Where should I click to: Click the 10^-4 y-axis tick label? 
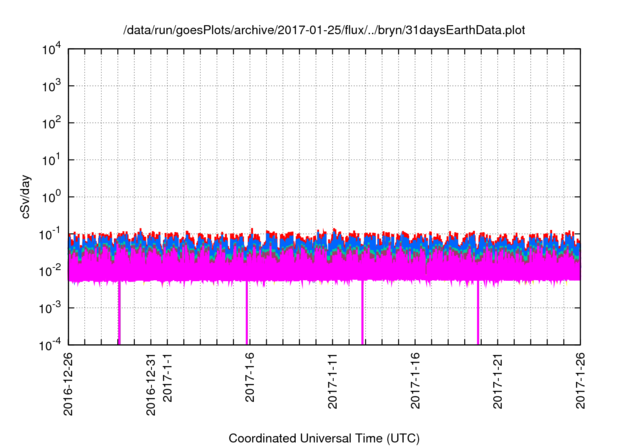[50, 346]
